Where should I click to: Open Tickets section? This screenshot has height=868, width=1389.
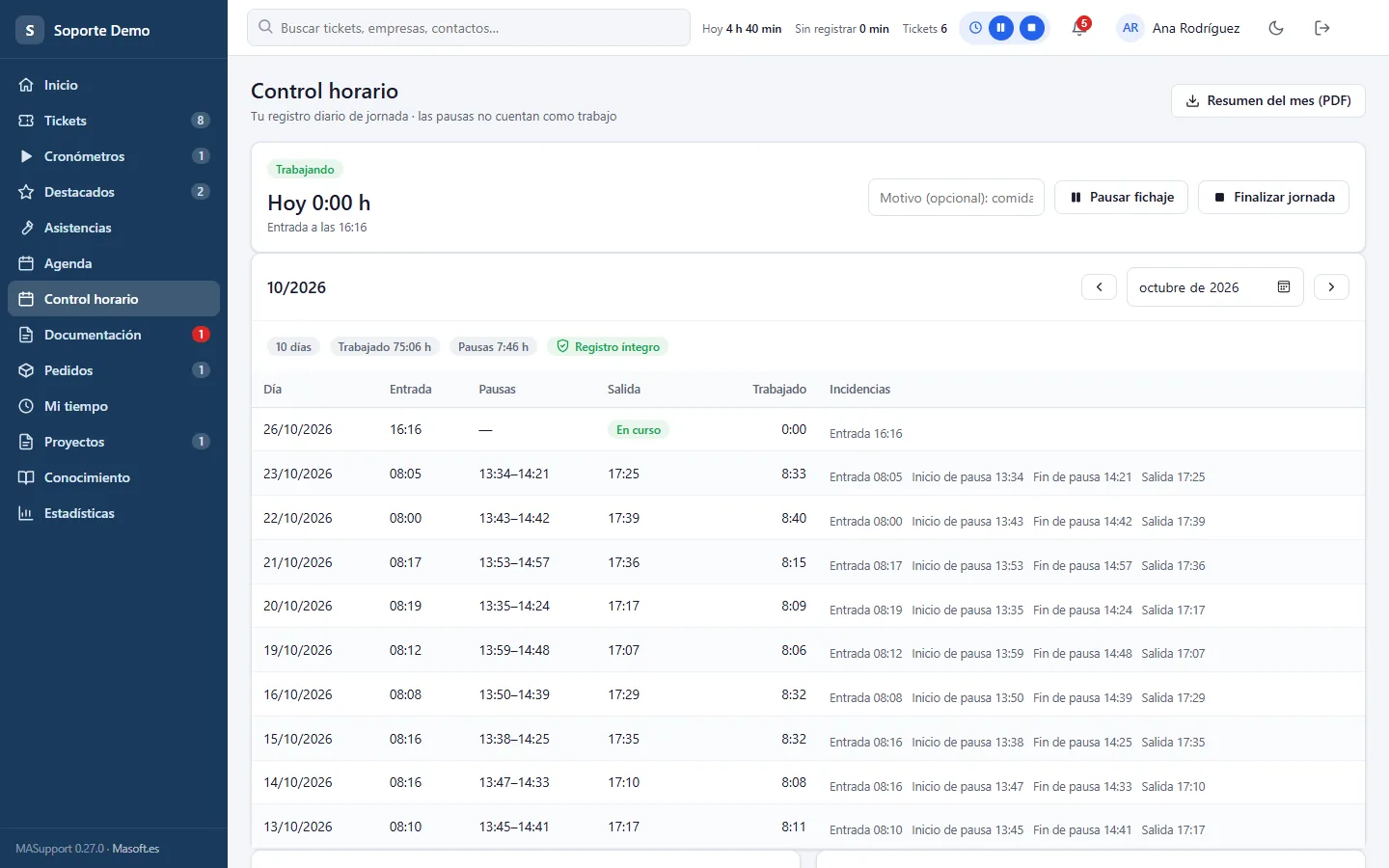tap(114, 121)
